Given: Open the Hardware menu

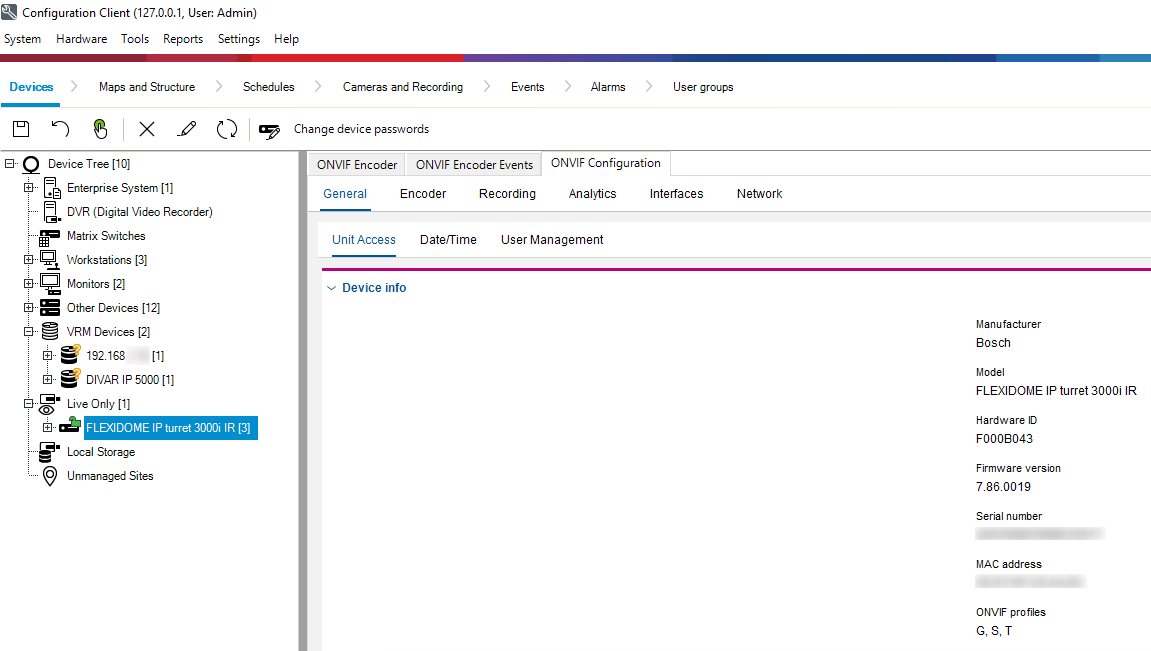Looking at the screenshot, I should (x=81, y=39).
